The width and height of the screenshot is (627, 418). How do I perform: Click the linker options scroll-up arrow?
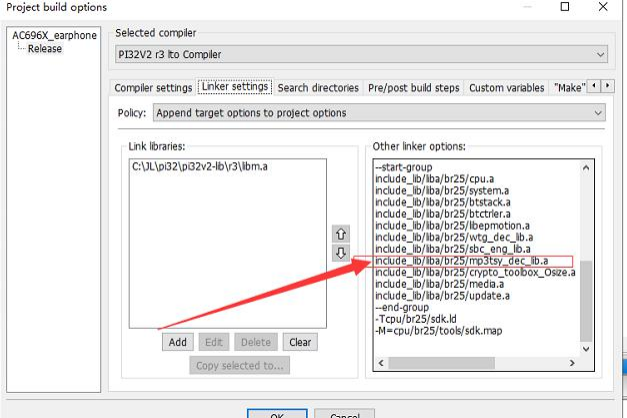[x=586, y=168]
